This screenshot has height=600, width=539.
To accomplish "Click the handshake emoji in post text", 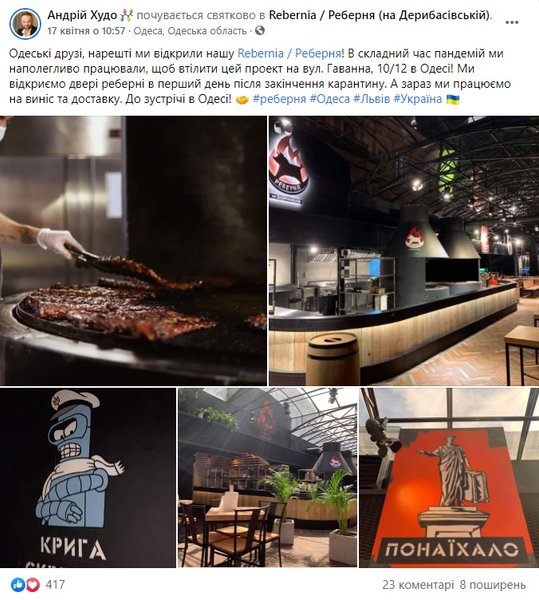I will click(x=242, y=99).
